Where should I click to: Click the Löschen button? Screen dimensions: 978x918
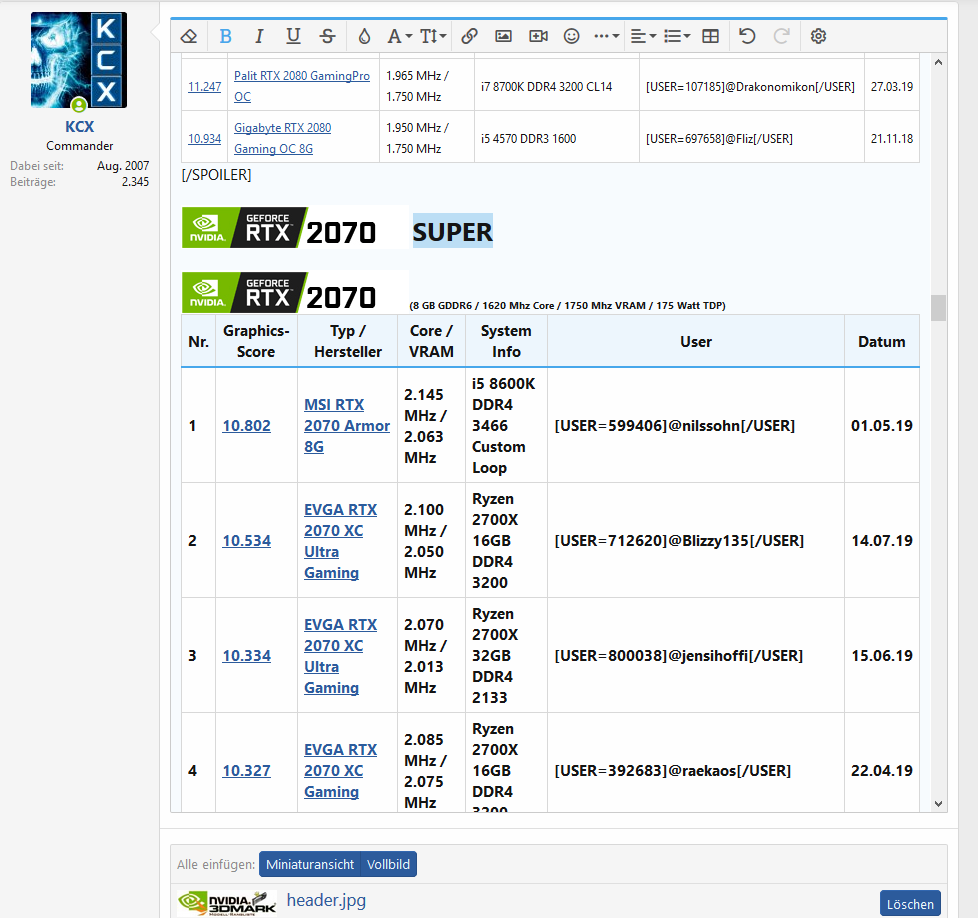pos(910,904)
